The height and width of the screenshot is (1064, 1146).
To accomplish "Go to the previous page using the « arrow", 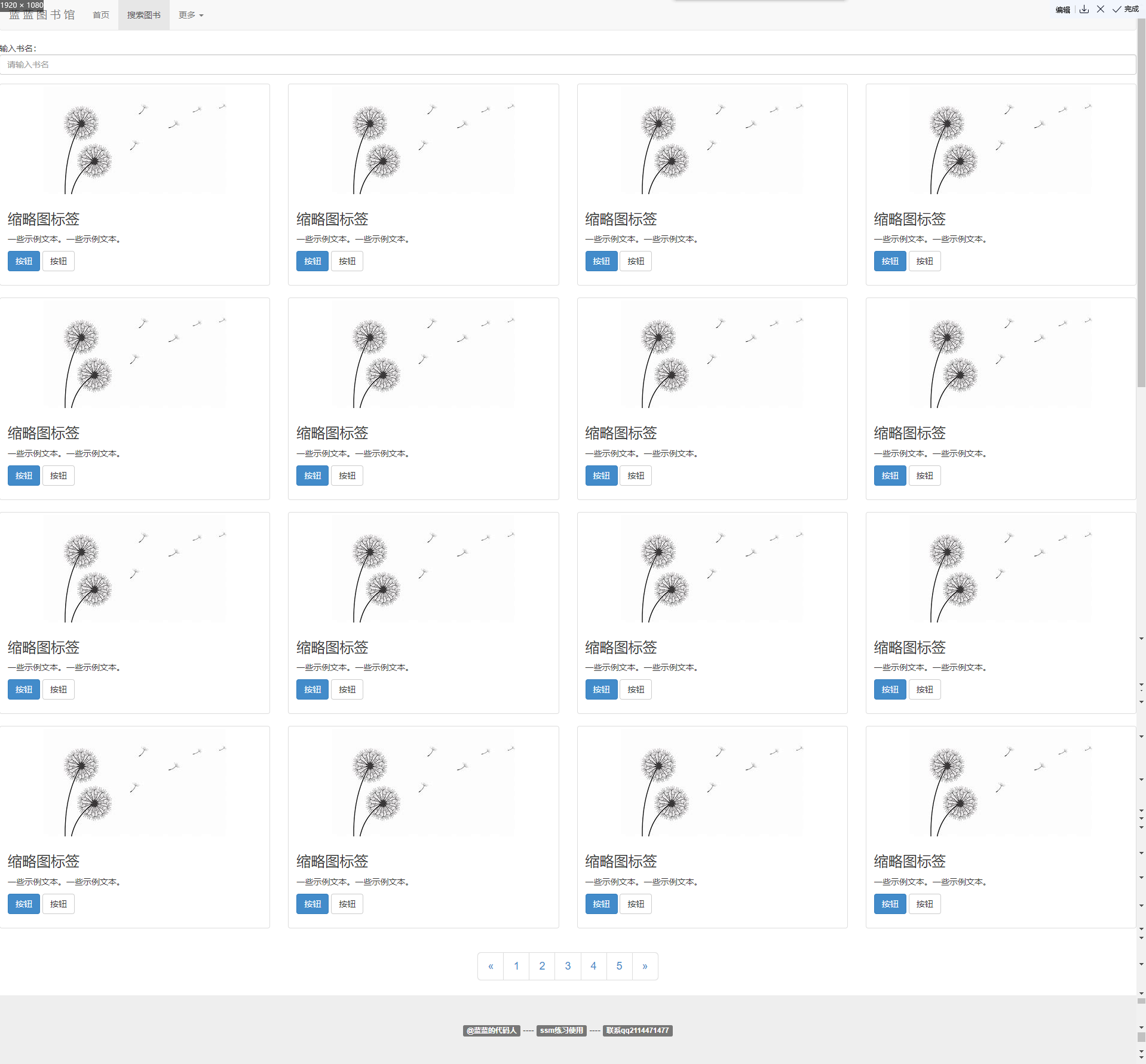I will pyautogui.click(x=491, y=965).
